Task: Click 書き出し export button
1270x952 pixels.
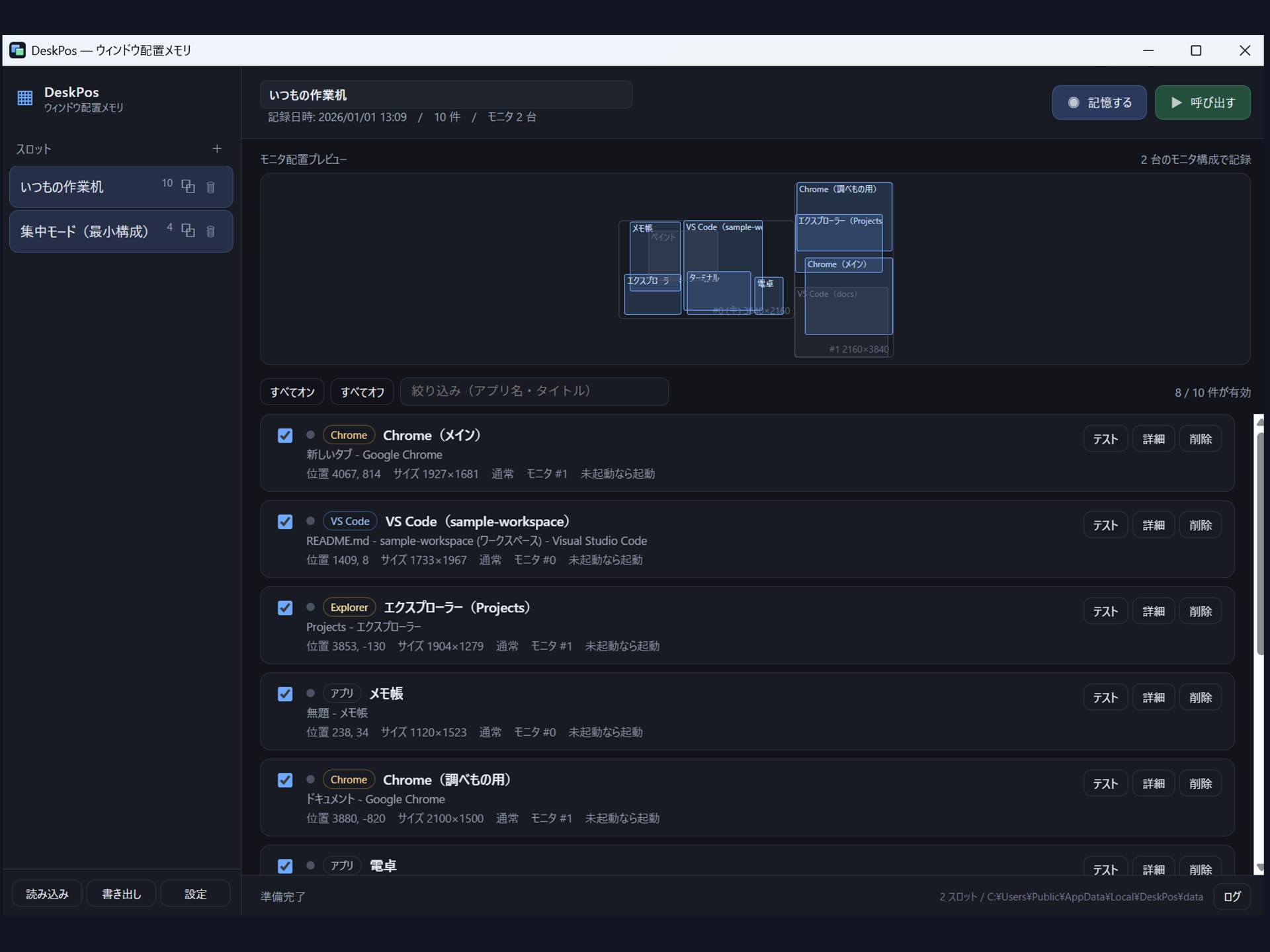Action: coord(122,894)
